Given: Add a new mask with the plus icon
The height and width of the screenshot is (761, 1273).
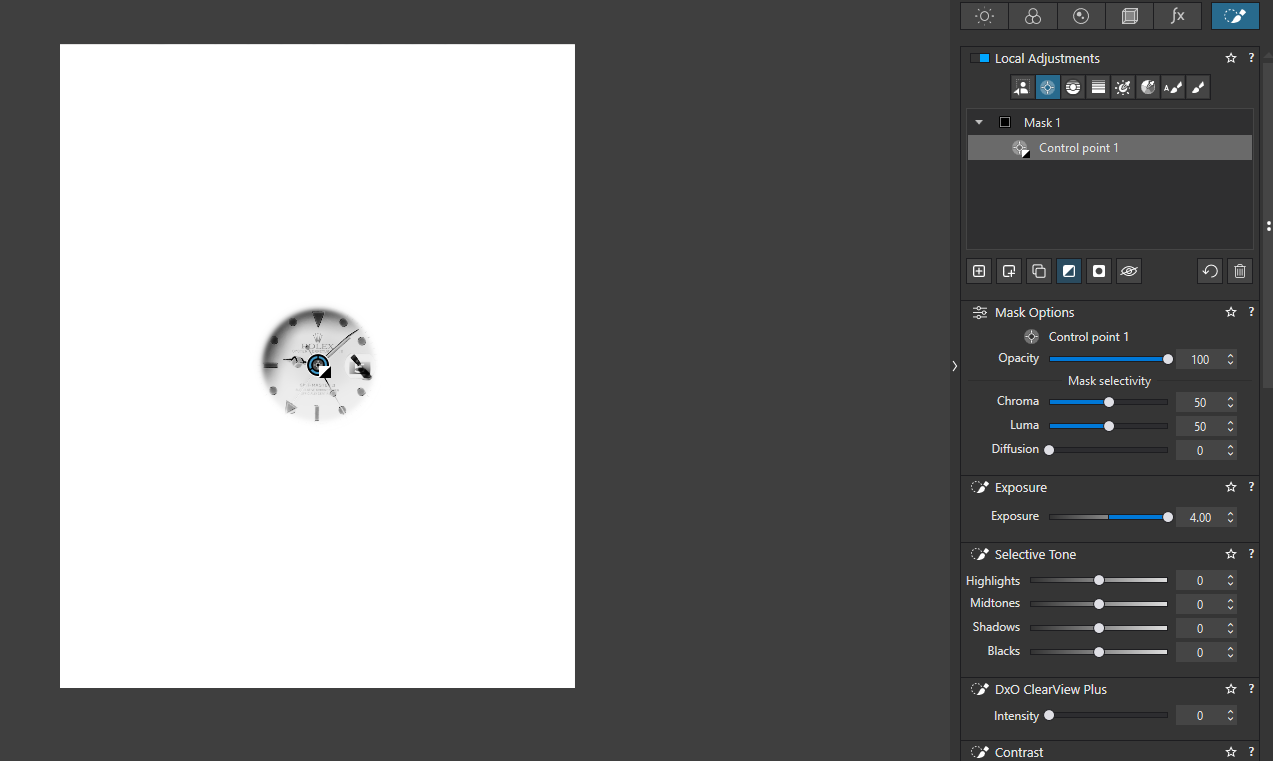Looking at the screenshot, I should [x=979, y=271].
